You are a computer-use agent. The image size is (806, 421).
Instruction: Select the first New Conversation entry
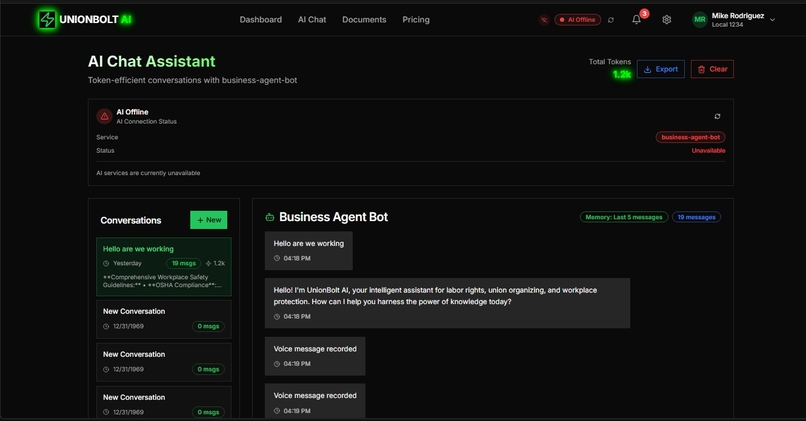click(164, 319)
